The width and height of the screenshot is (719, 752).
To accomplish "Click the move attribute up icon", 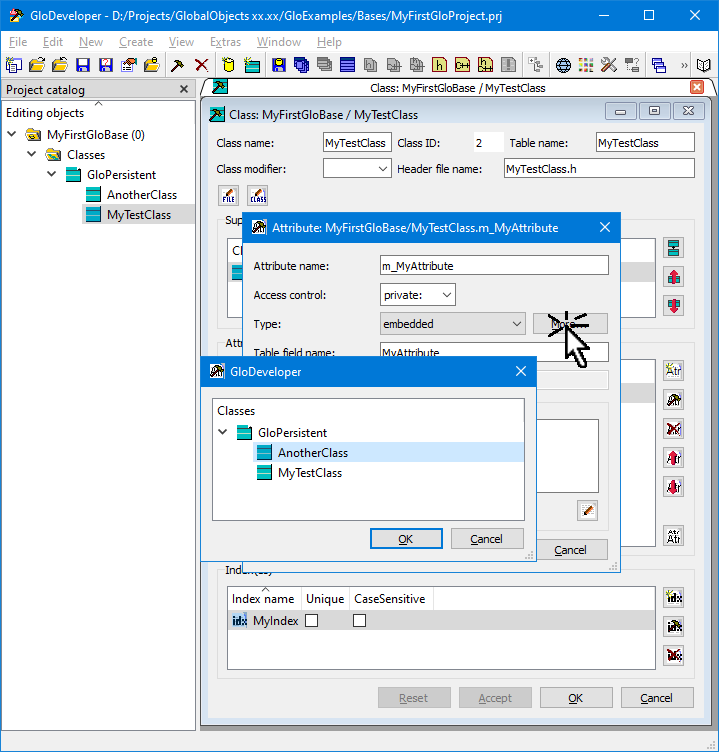I will click(x=673, y=458).
